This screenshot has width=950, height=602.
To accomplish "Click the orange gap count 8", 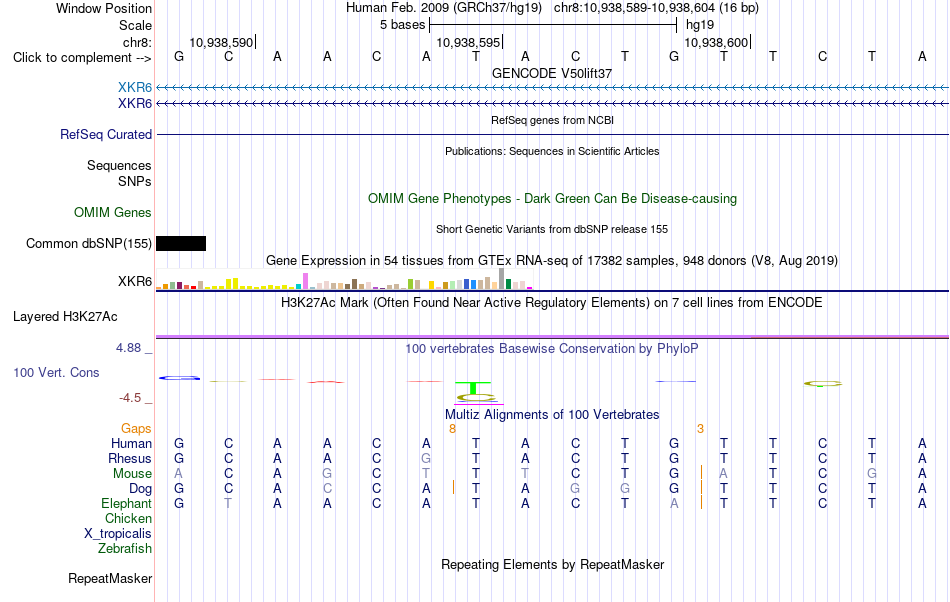I will pos(452,429).
